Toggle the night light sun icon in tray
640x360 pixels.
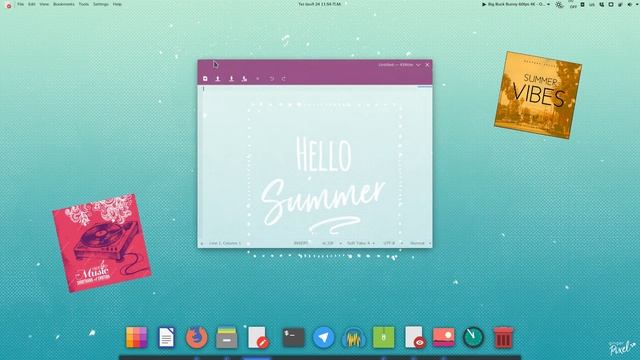(x=560, y=4)
